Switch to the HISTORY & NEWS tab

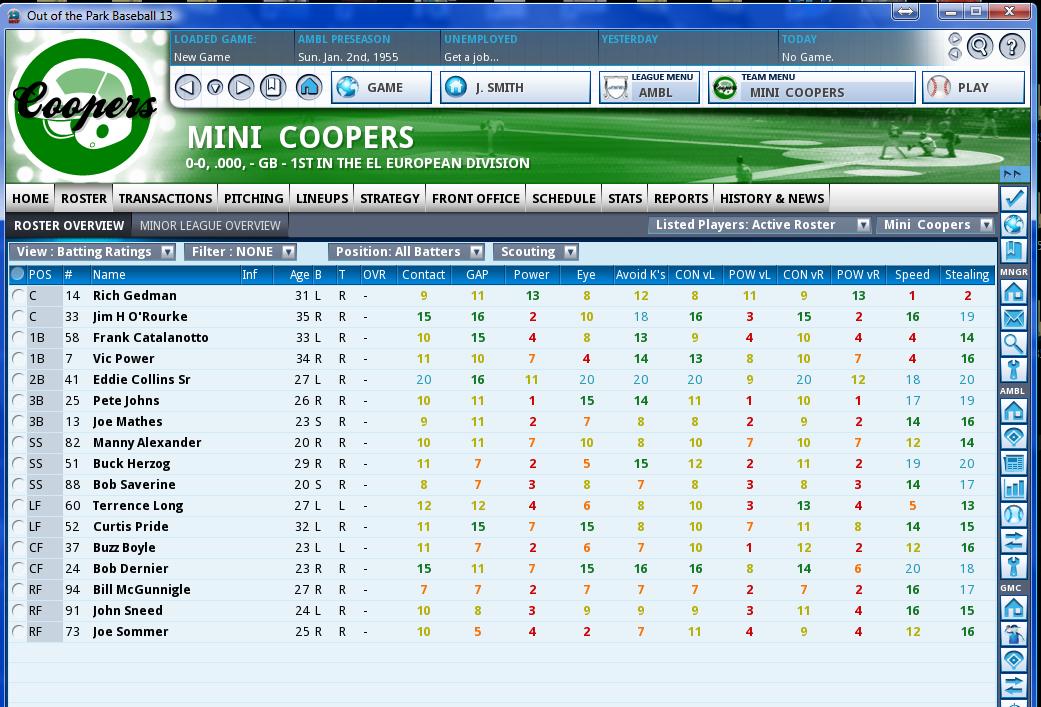771,198
